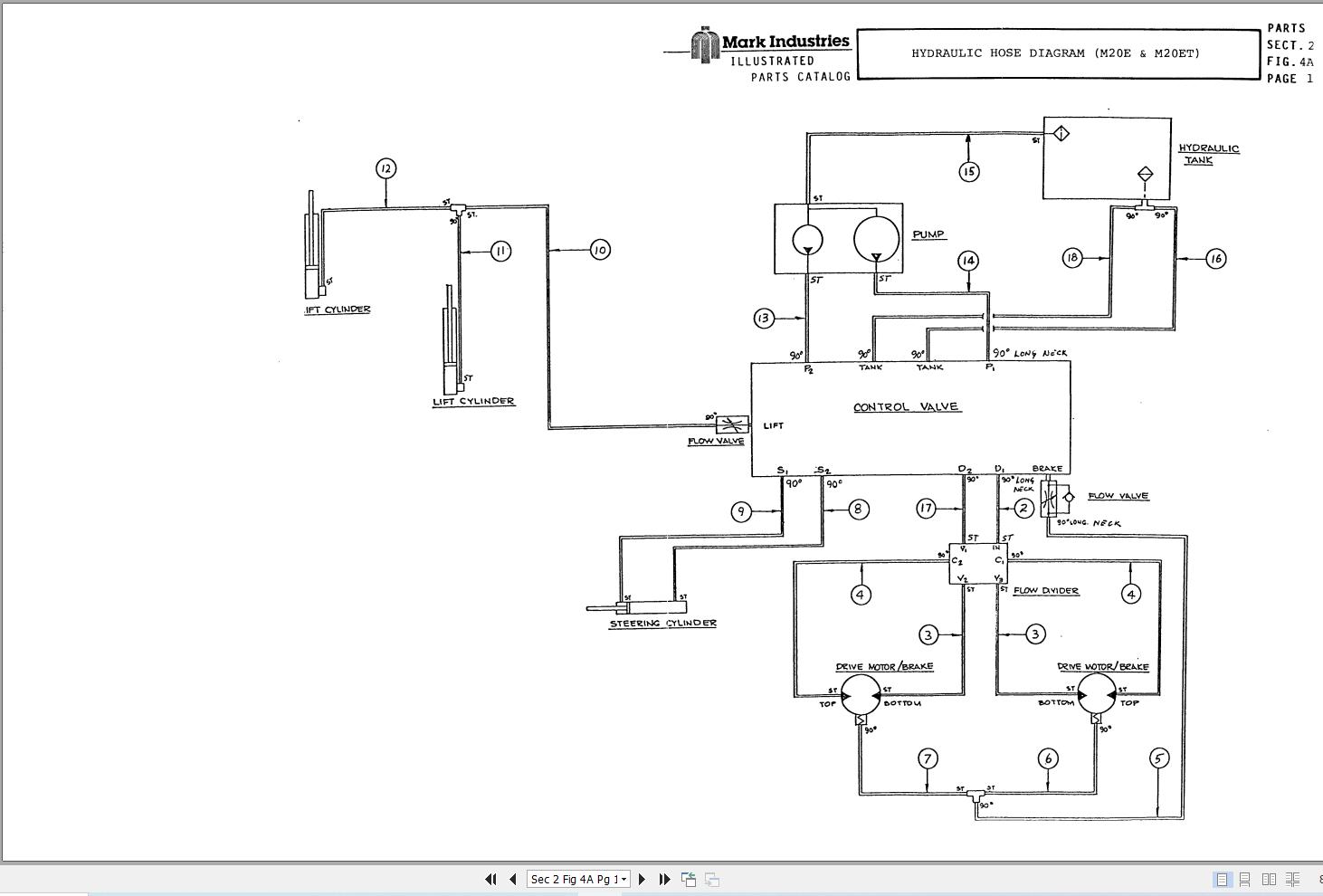Click hose callout number 2
1323x896 pixels.
(x=1023, y=509)
